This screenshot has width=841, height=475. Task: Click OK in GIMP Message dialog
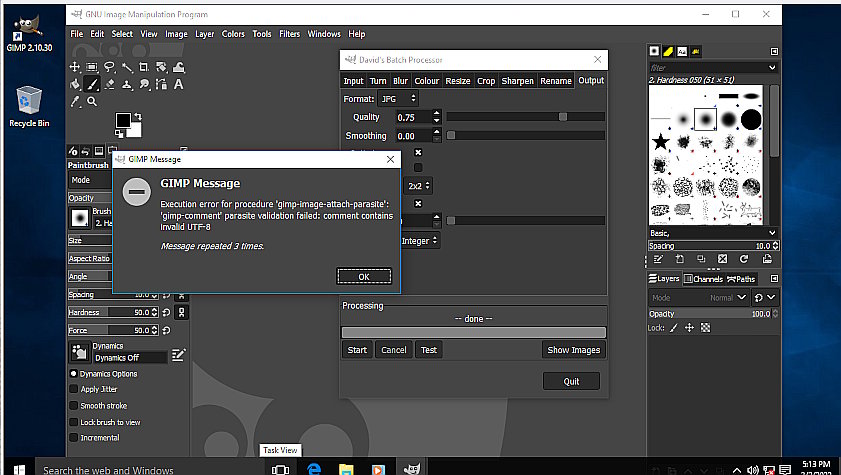pos(364,277)
